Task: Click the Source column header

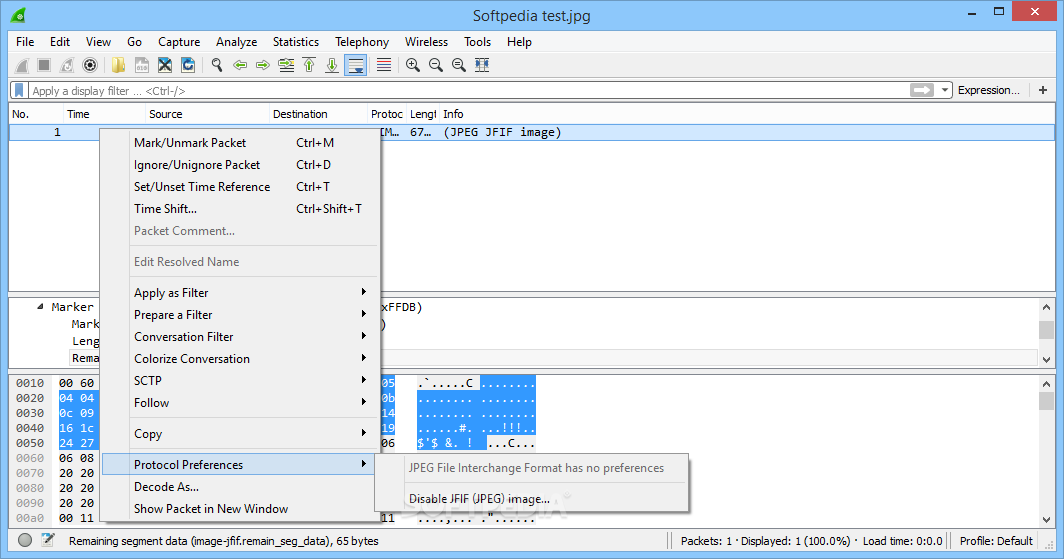Action: pos(207,114)
